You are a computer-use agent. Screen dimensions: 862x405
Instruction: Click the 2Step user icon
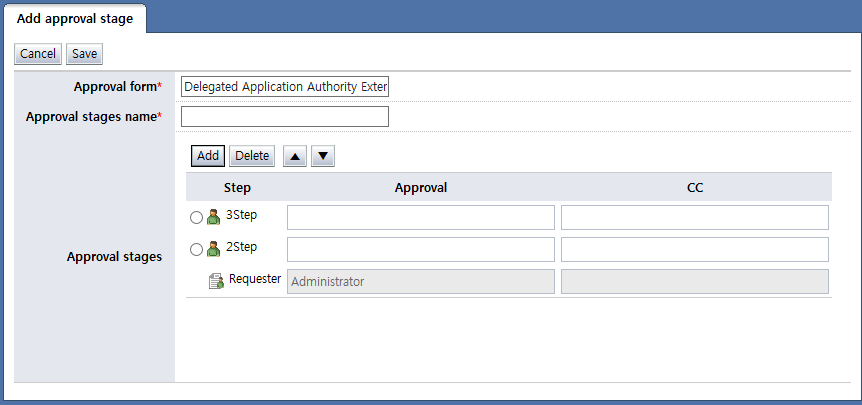click(213, 250)
